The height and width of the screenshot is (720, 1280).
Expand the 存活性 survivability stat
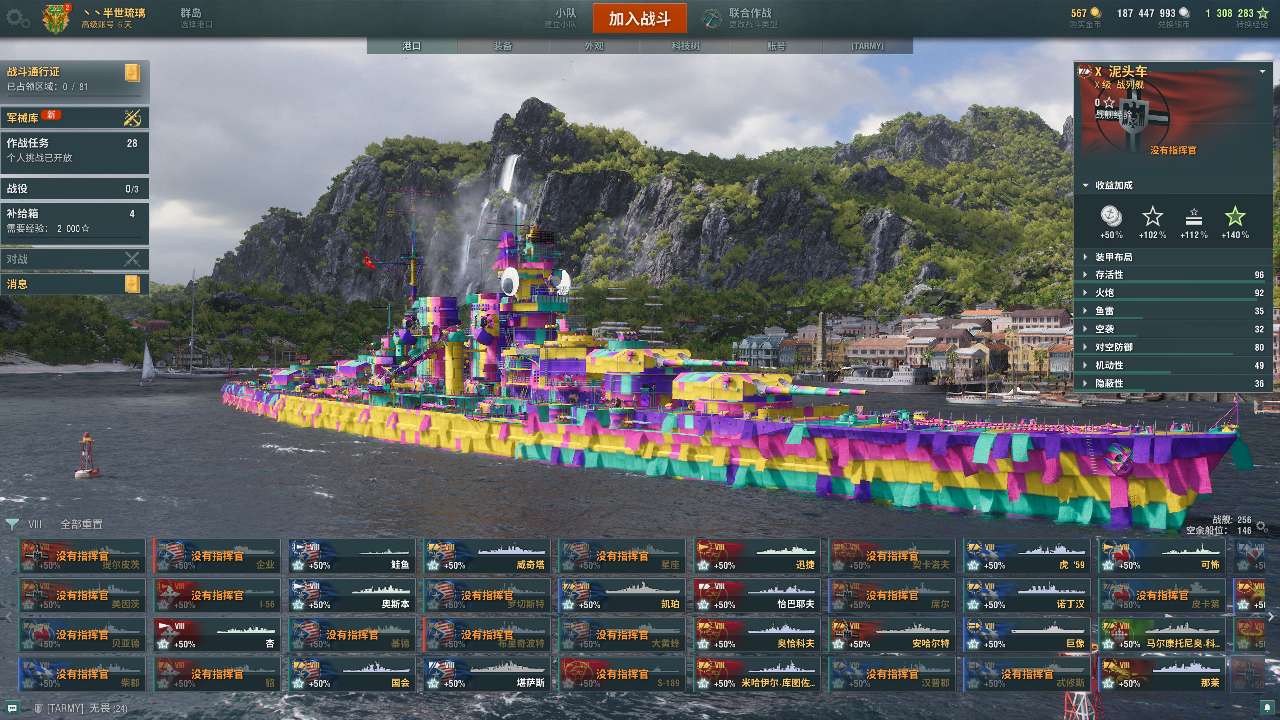tap(1173, 275)
